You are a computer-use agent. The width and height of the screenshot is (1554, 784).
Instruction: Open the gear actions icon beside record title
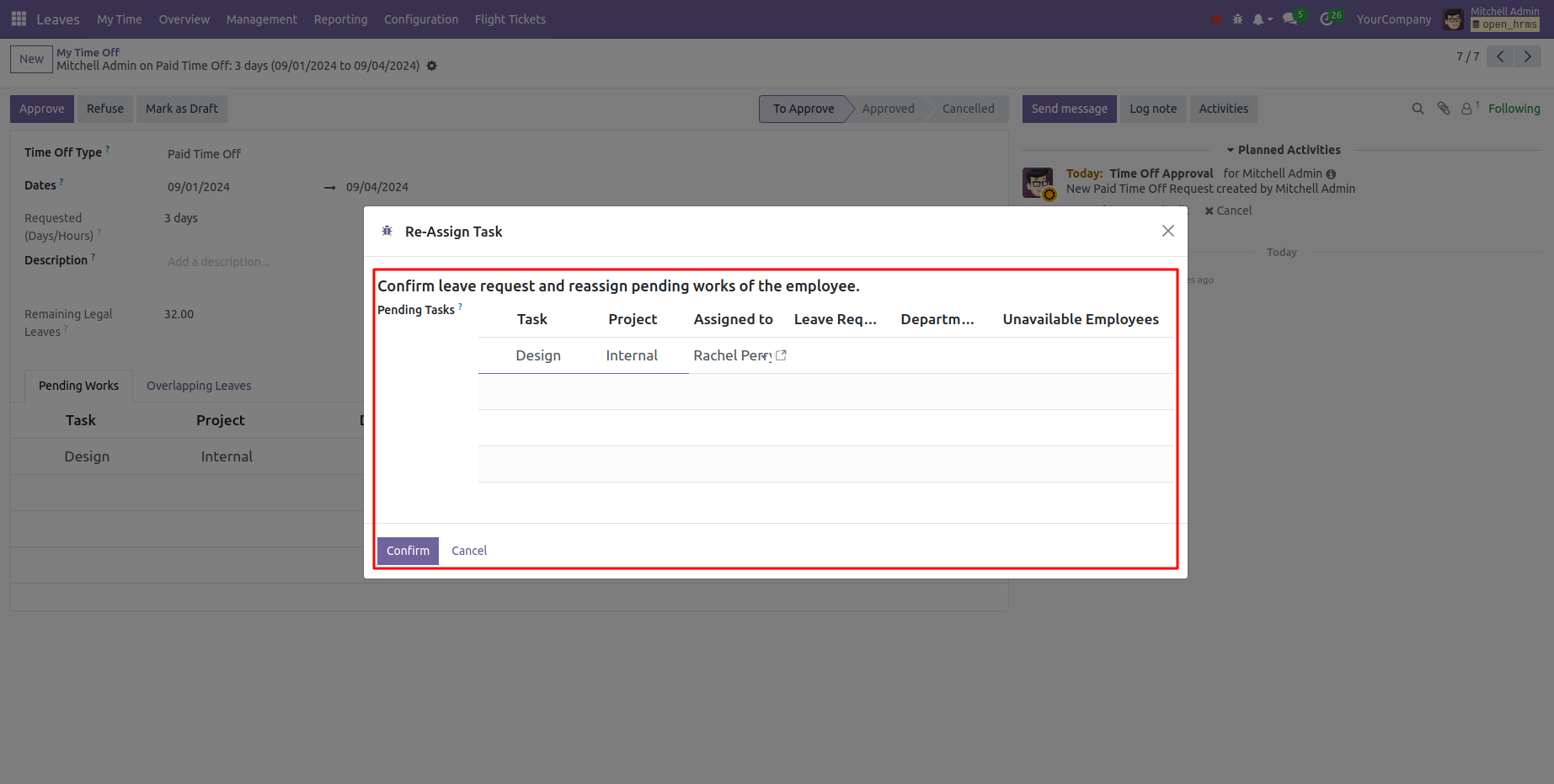432,66
